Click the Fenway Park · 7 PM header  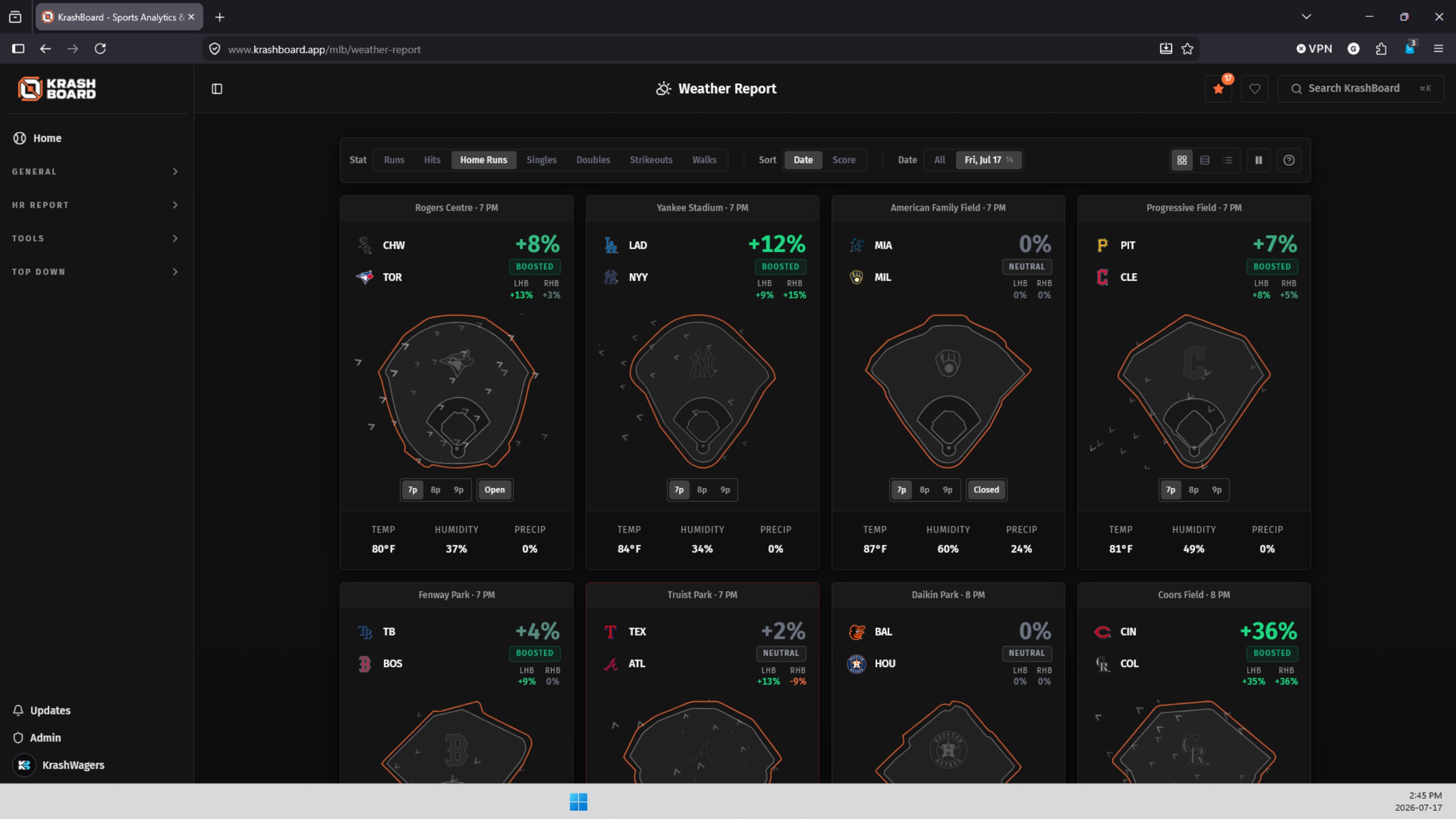457,595
